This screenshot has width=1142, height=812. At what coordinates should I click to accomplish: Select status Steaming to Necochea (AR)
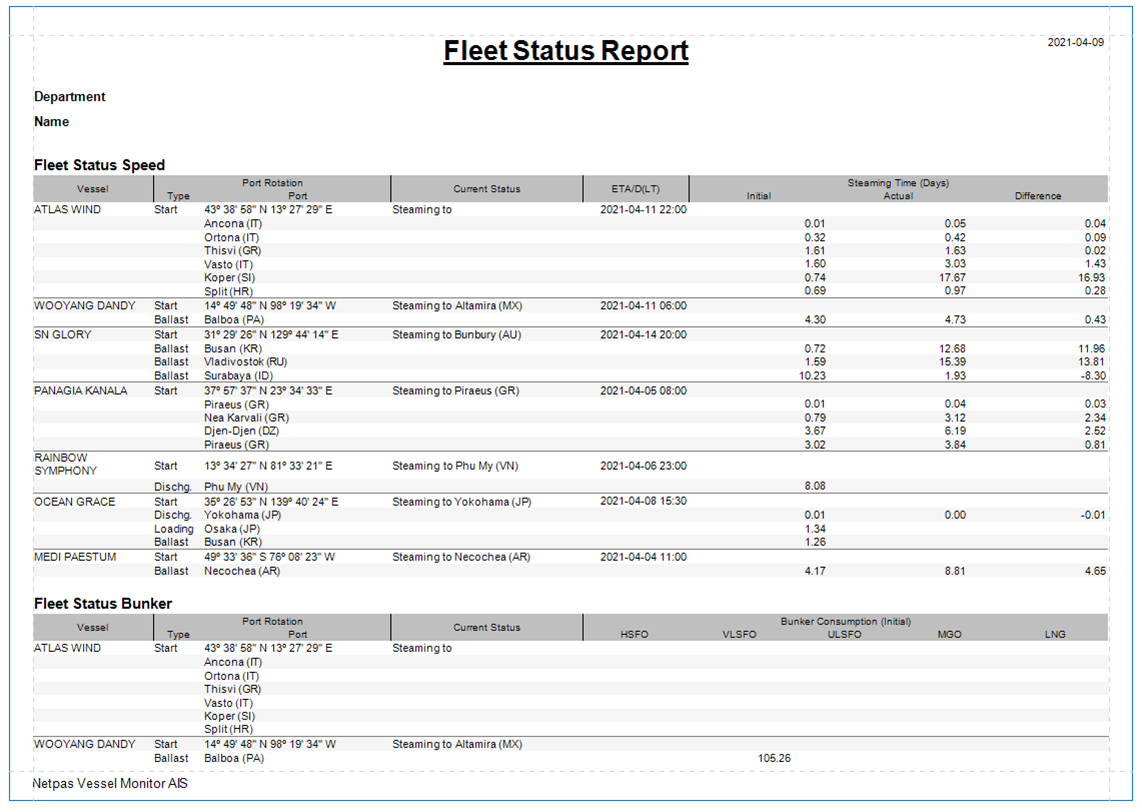coord(461,557)
